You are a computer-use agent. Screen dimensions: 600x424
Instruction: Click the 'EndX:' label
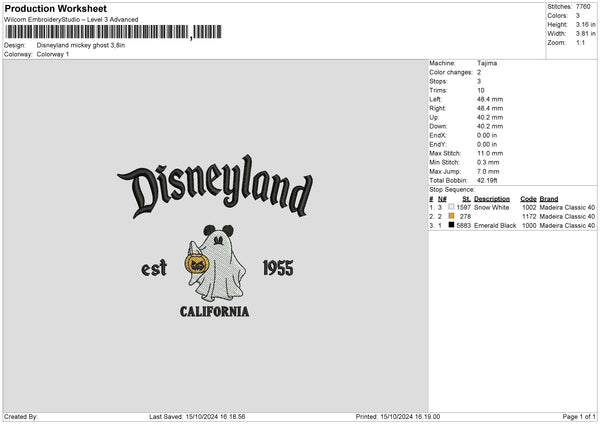438,135
